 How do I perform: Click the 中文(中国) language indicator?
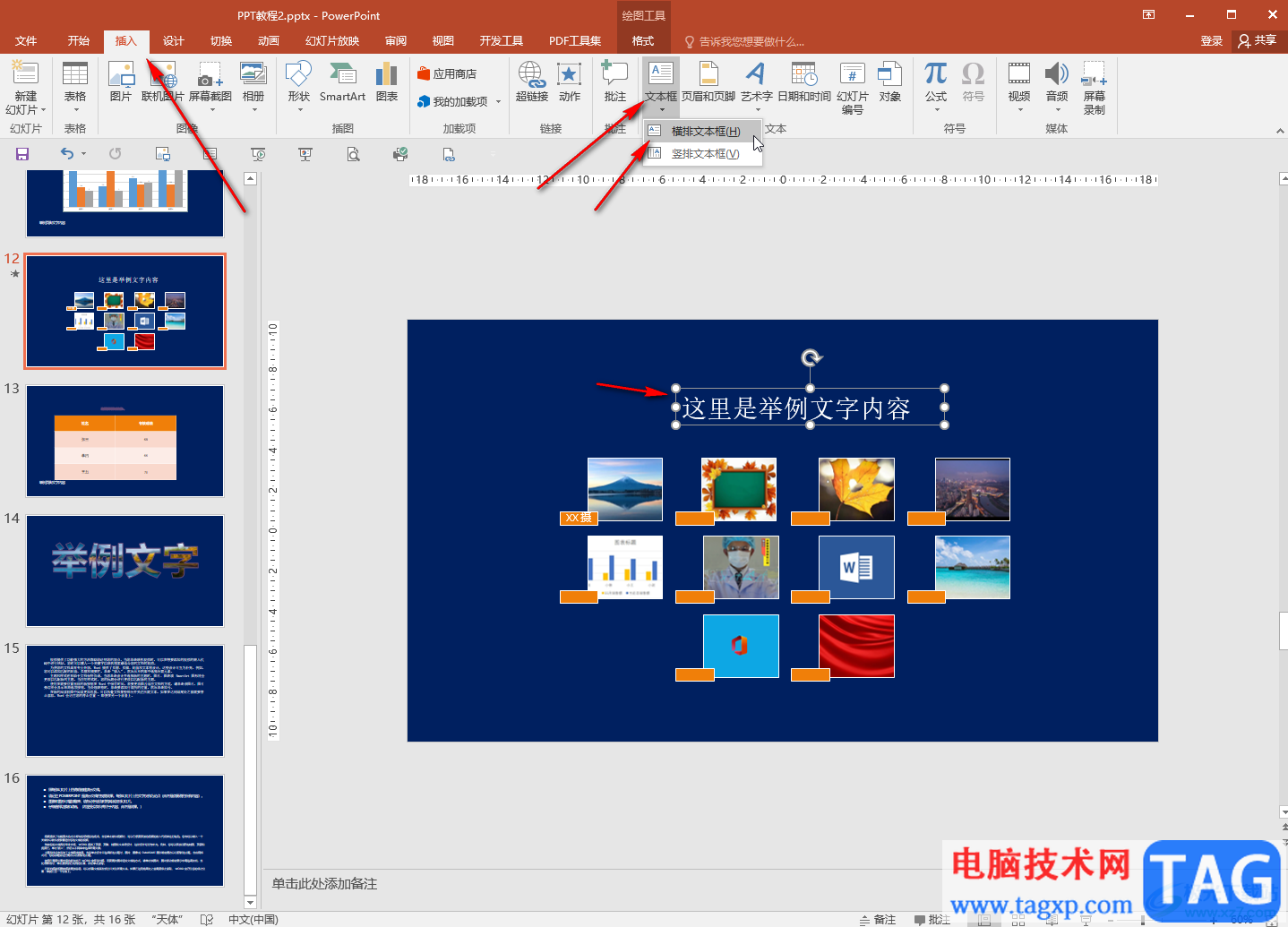[253, 920]
